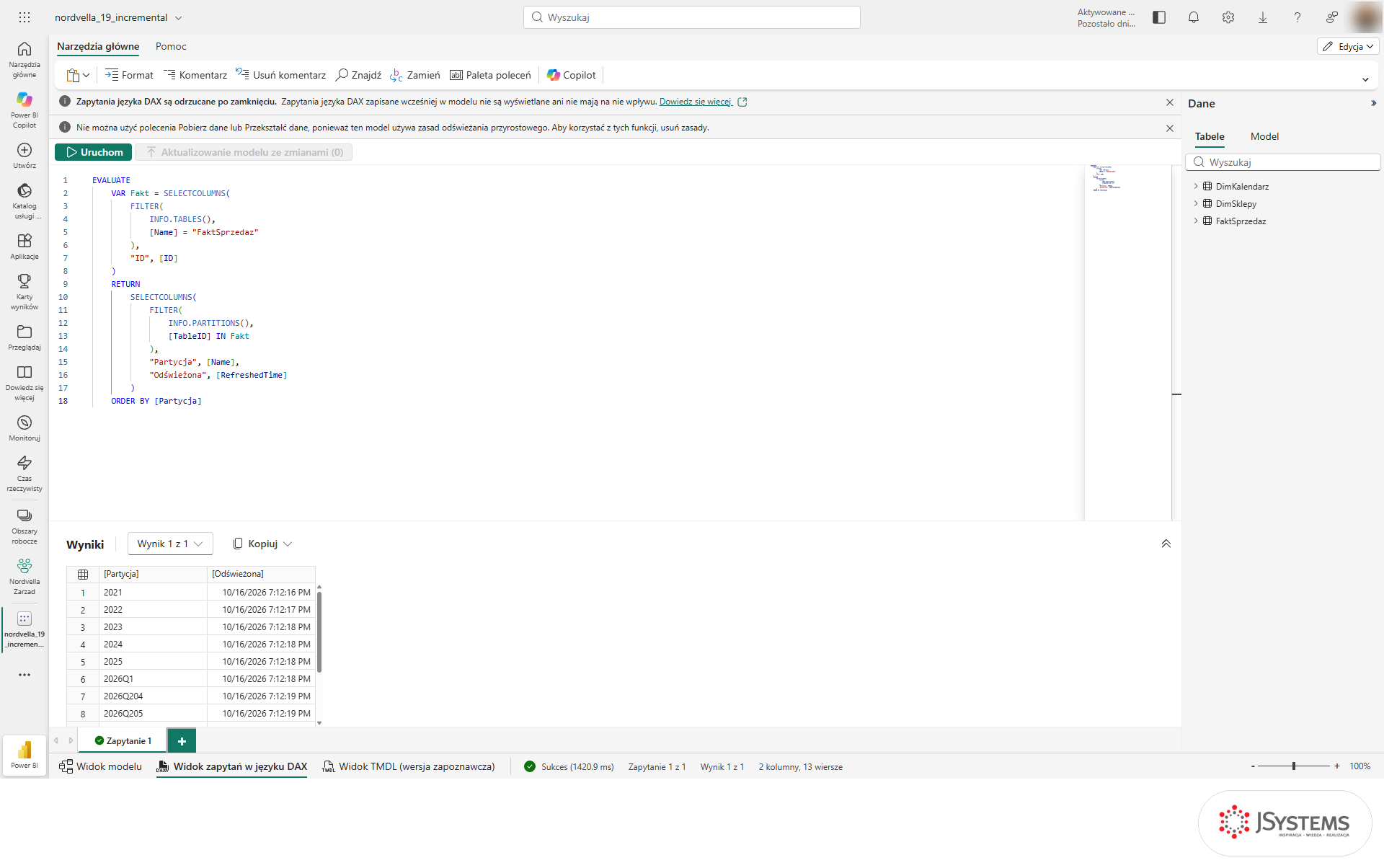Open the Wynik 1 z 1 dropdown

click(170, 544)
